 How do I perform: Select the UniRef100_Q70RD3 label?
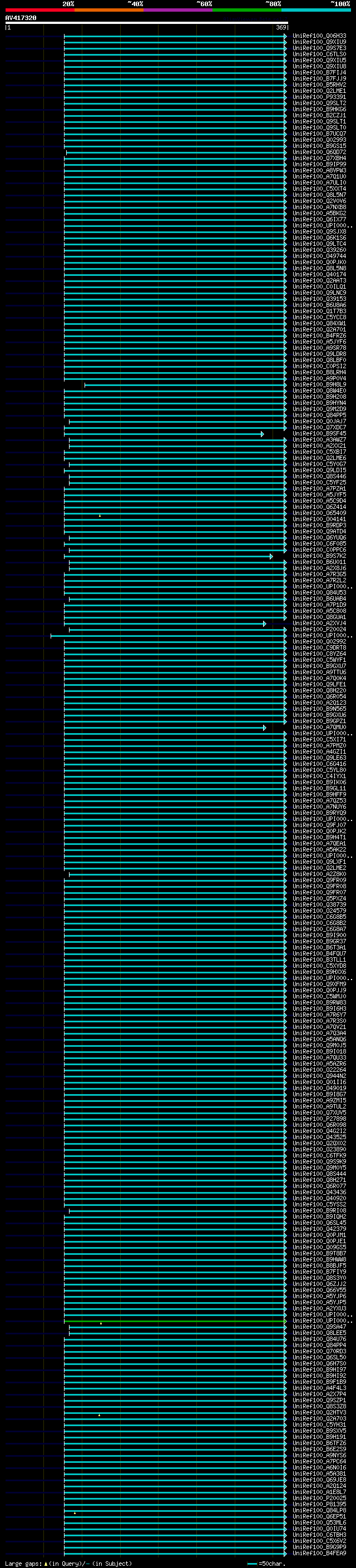(319, 1351)
